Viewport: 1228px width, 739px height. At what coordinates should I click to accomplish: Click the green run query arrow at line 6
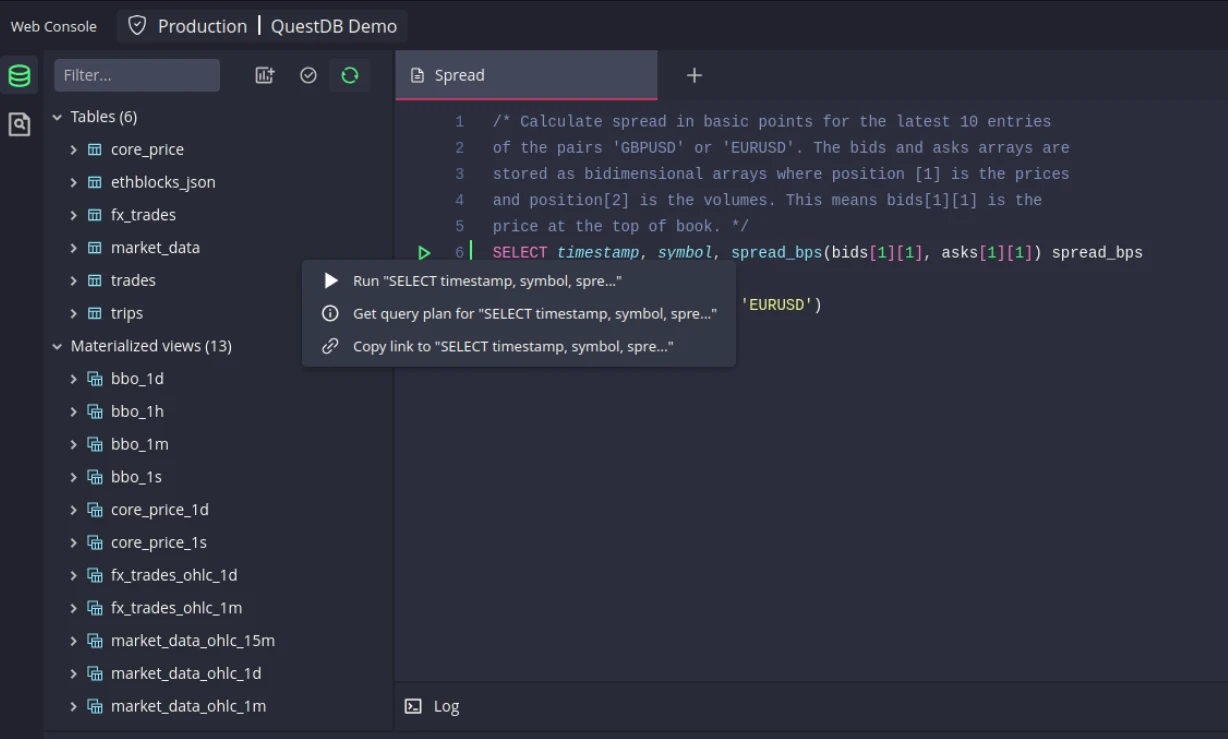(x=424, y=253)
